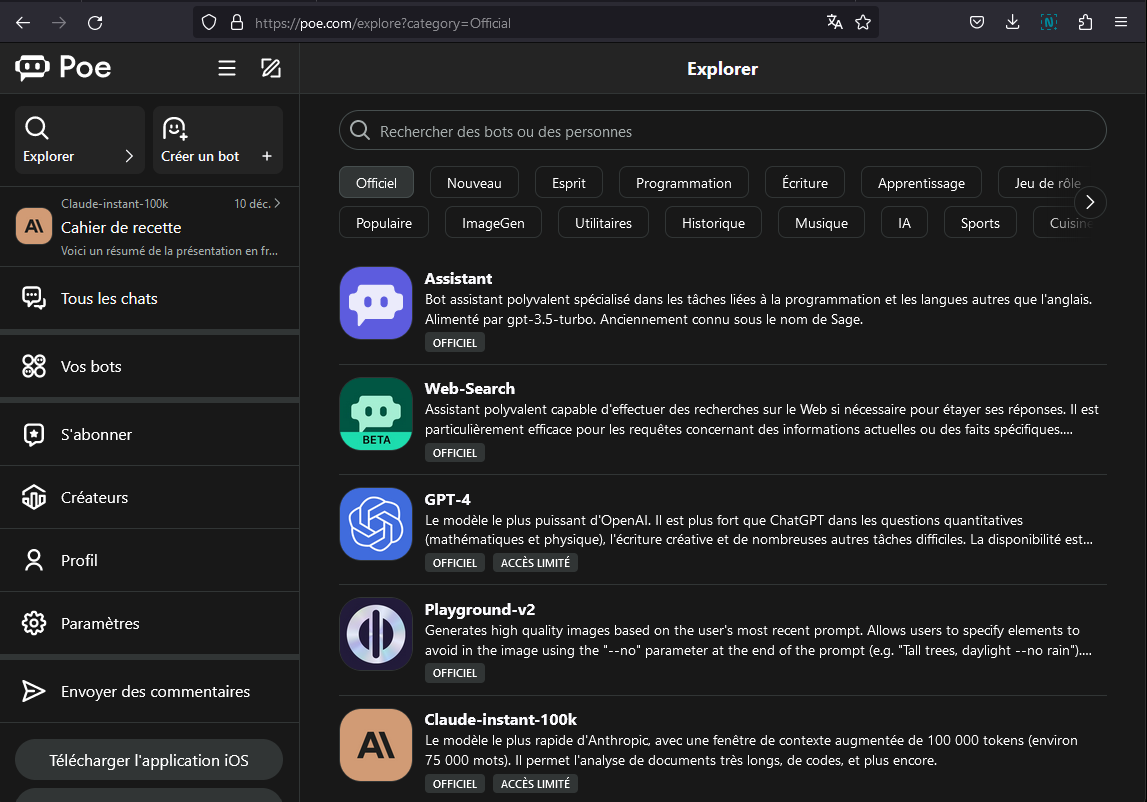Select the Jeu de rôle category
The image size is (1147, 802).
pos(1048,183)
